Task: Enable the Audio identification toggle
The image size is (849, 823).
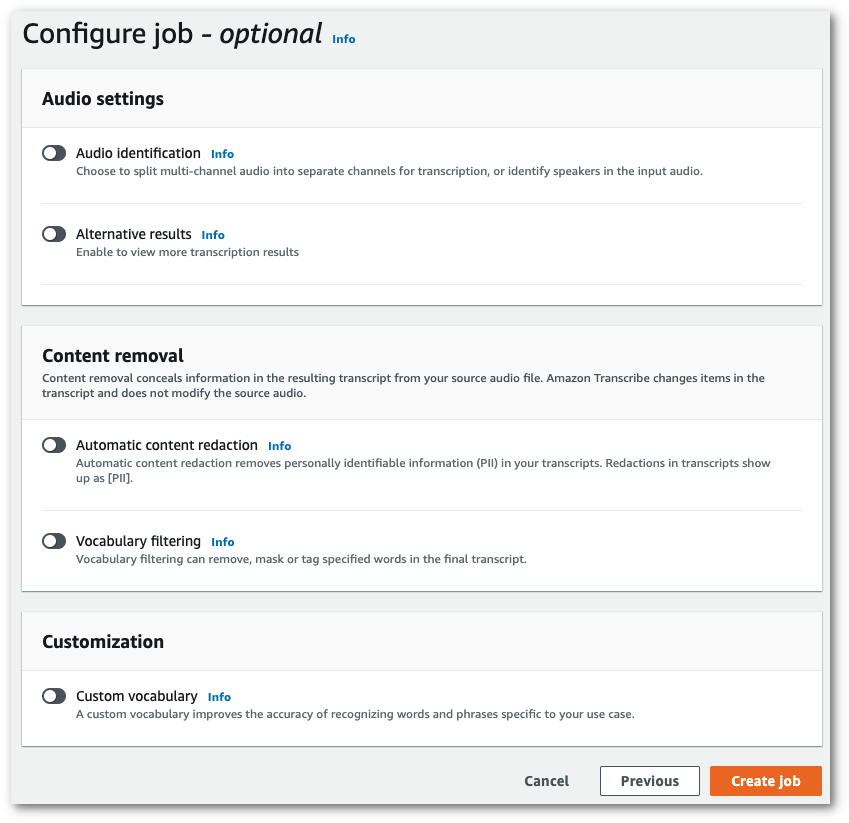Action: click(55, 153)
